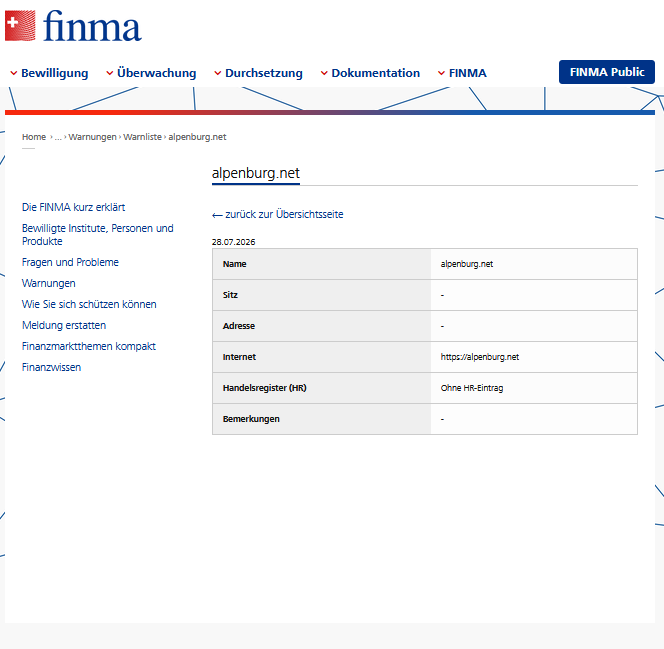Expand the breadcrumb ellipsis
The image size is (664, 649).
coord(58,137)
